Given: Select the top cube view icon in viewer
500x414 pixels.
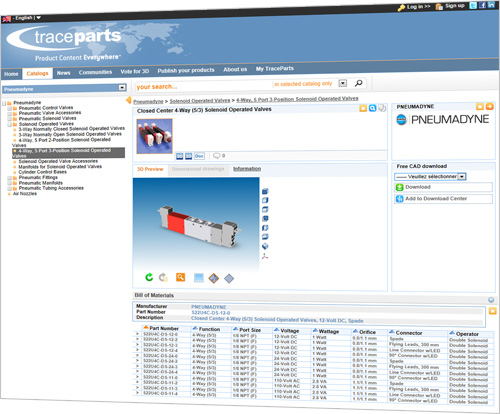Looking at the screenshot, I should 265,191.
